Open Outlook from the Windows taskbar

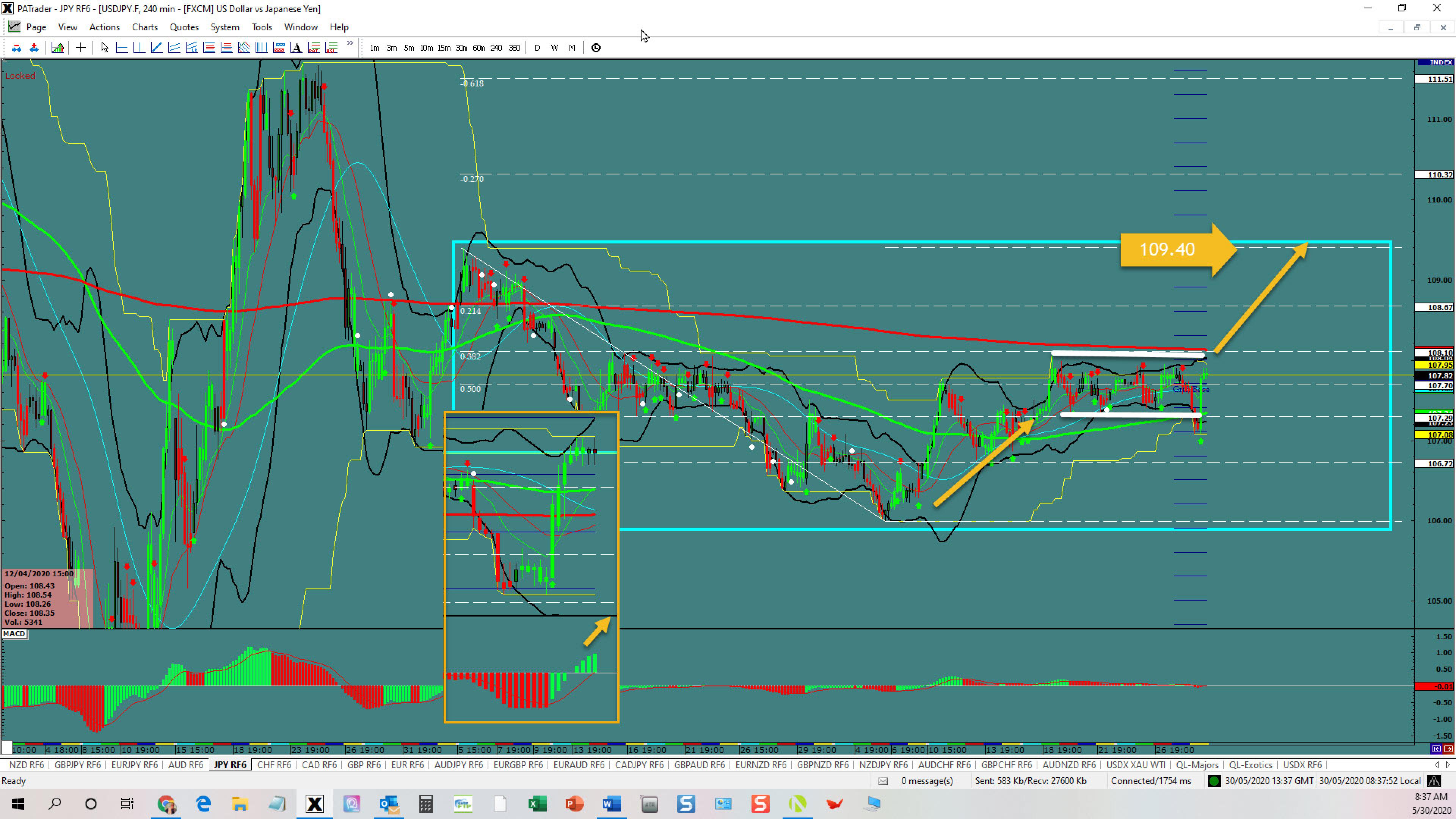389,804
